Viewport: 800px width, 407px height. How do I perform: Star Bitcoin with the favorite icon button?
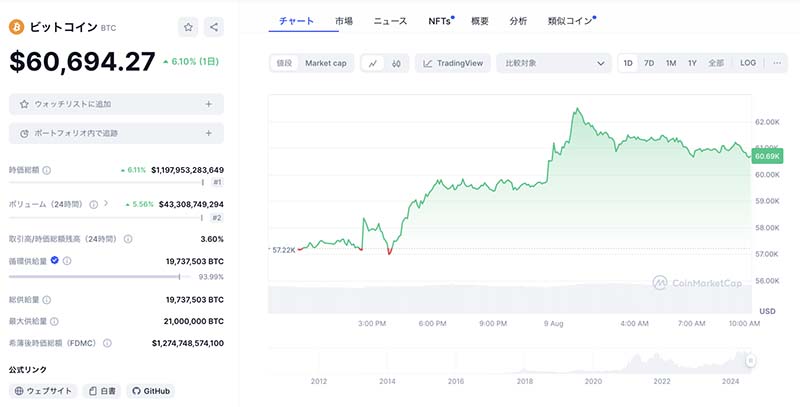(x=188, y=27)
